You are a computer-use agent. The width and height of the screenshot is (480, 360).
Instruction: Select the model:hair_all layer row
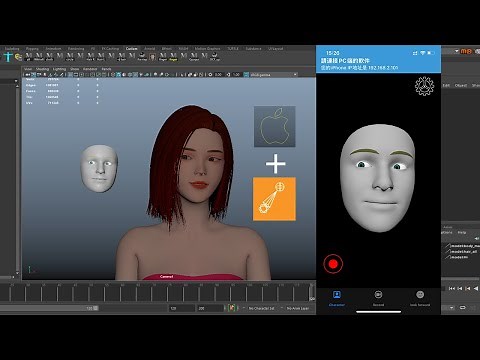462,252
